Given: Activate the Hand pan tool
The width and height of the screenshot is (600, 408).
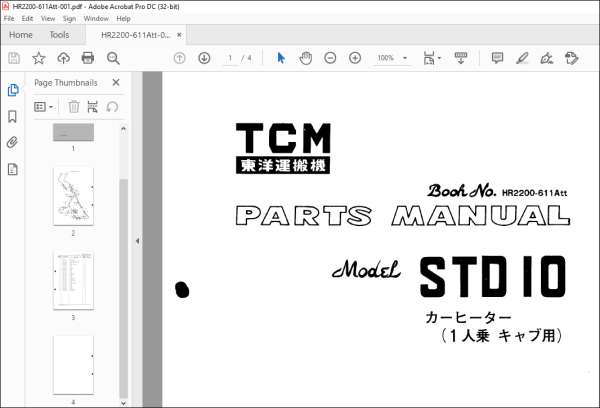Looking at the screenshot, I should pyautogui.click(x=306, y=58).
